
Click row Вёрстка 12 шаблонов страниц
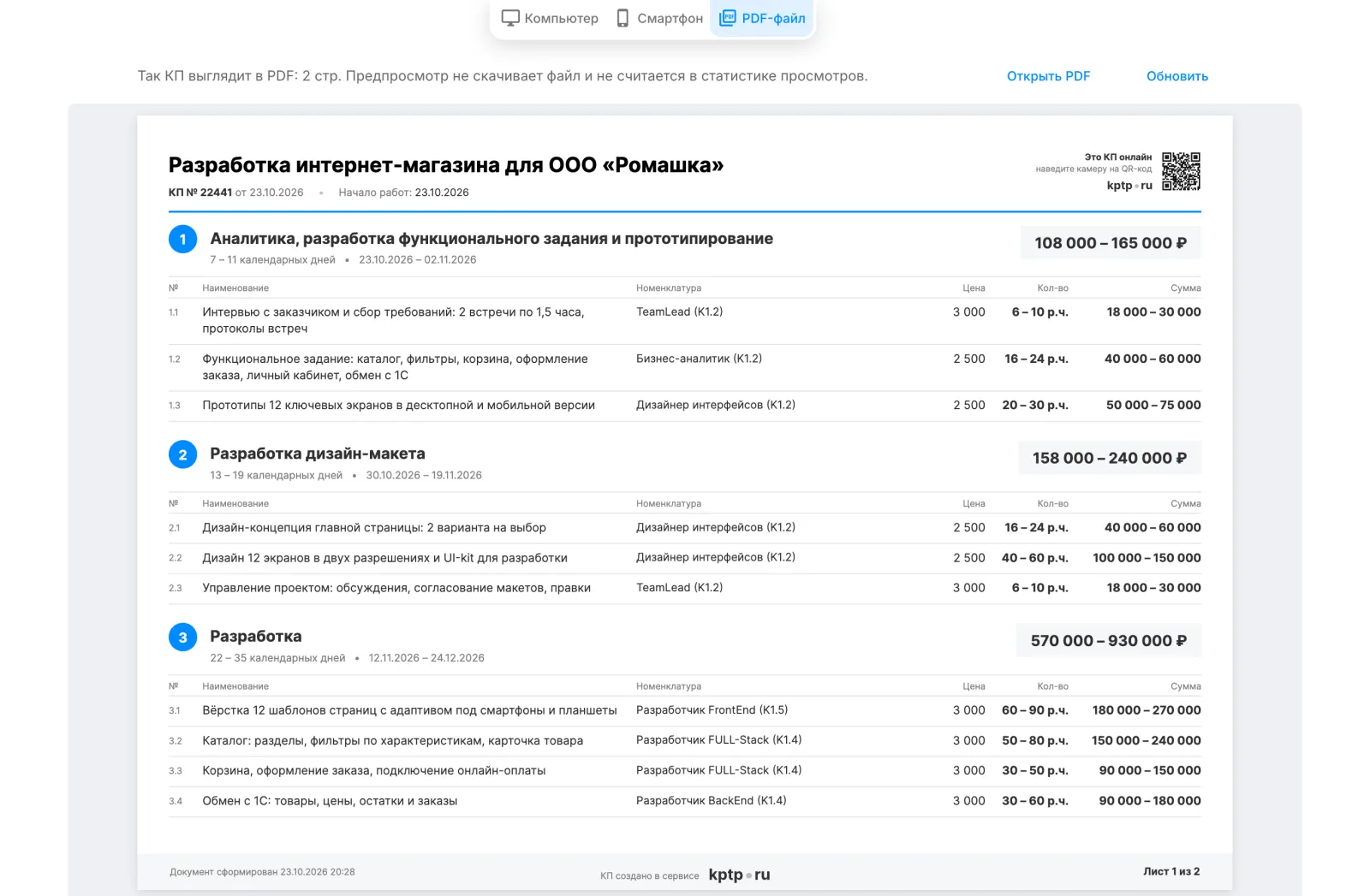pyautogui.click(x=685, y=710)
